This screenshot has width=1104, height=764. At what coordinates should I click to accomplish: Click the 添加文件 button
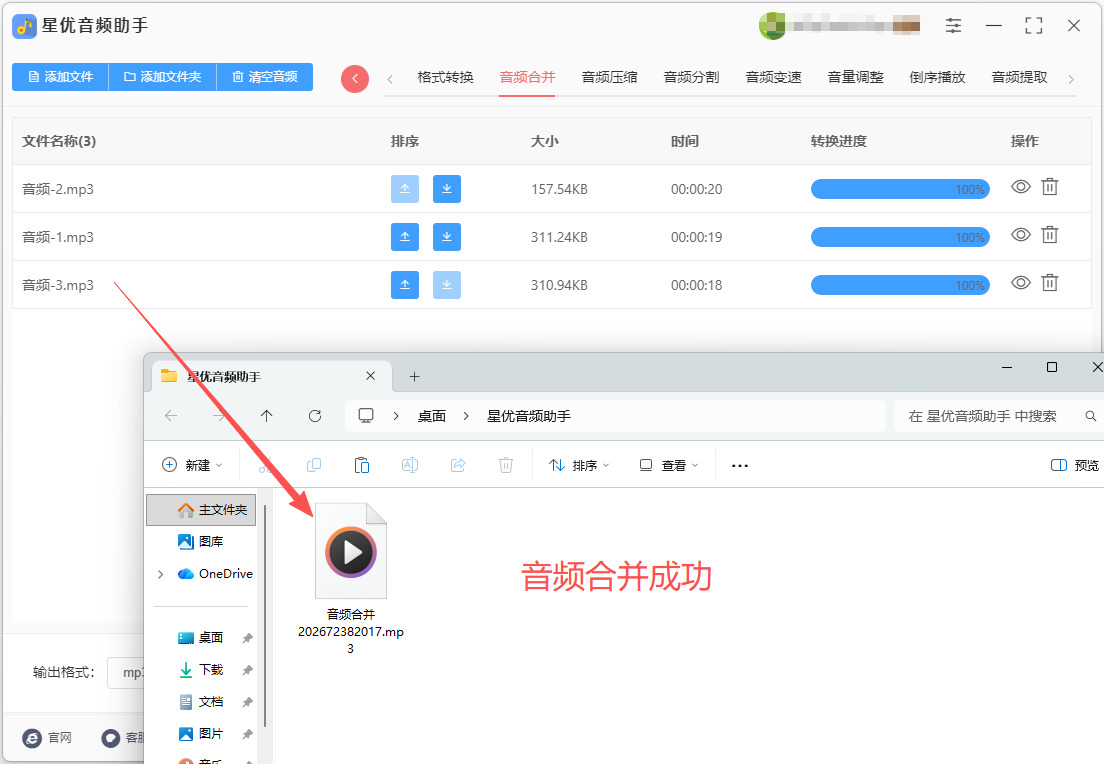pyautogui.click(x=61, y=77)
